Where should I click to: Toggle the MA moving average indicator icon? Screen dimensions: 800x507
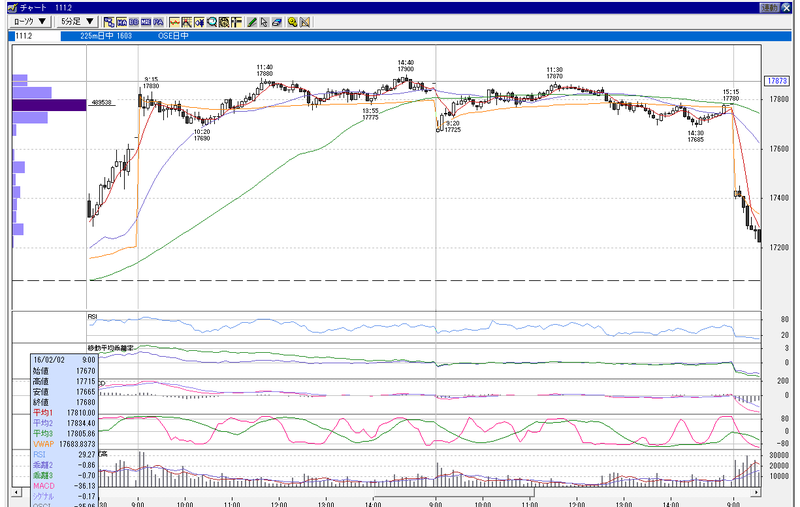[121, 22]
